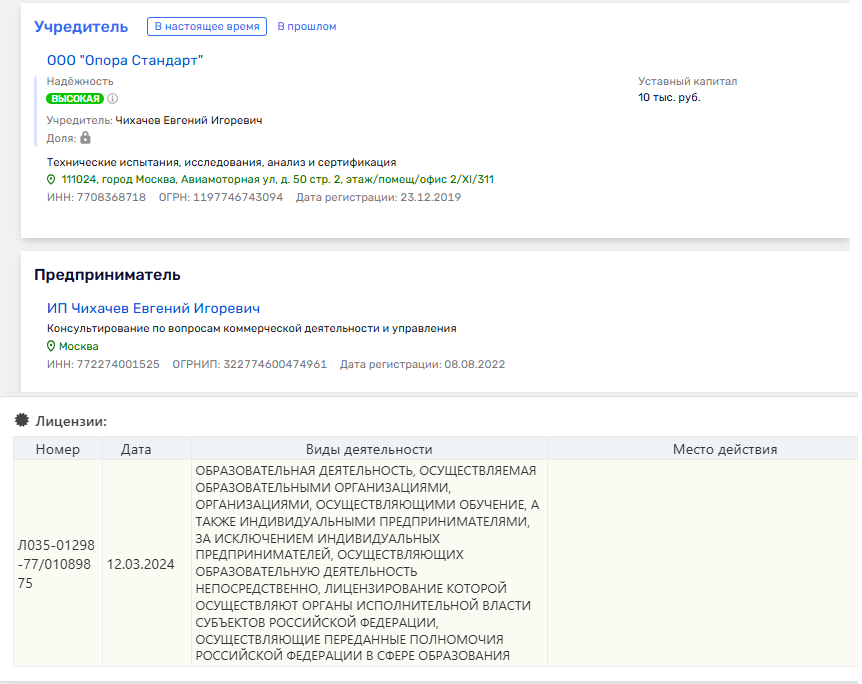Open info tooltip beside ВЫСОКАЯ badge
Screen dimensions: 862x684
pos(112,99)
